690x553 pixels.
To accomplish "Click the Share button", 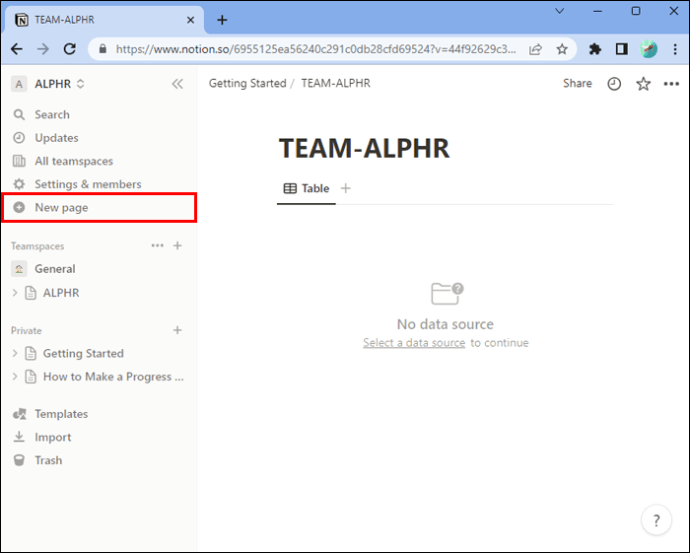I will pyautogui.click(x=577, y=84).
